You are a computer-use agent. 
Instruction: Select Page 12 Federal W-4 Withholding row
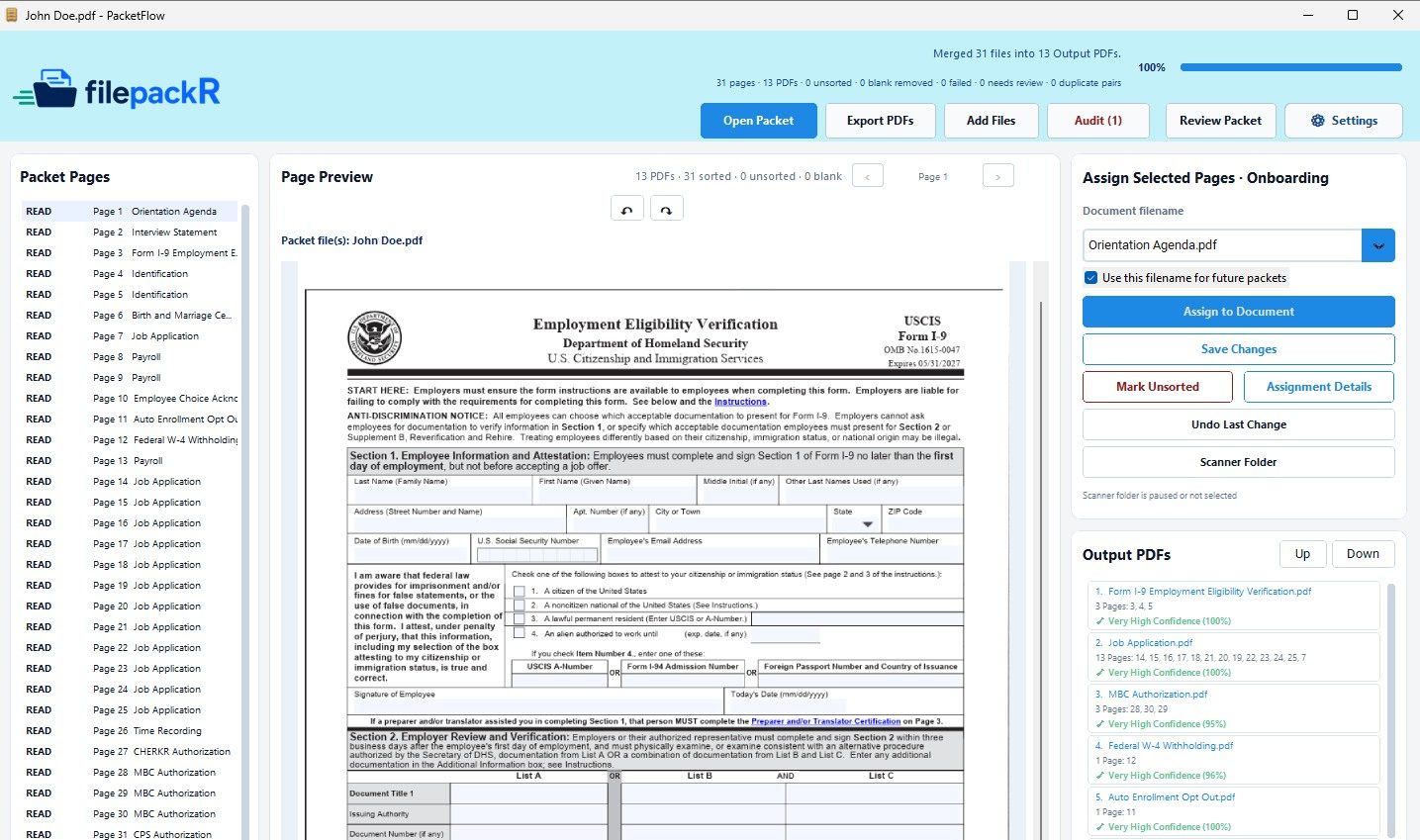tap(130, 440)
